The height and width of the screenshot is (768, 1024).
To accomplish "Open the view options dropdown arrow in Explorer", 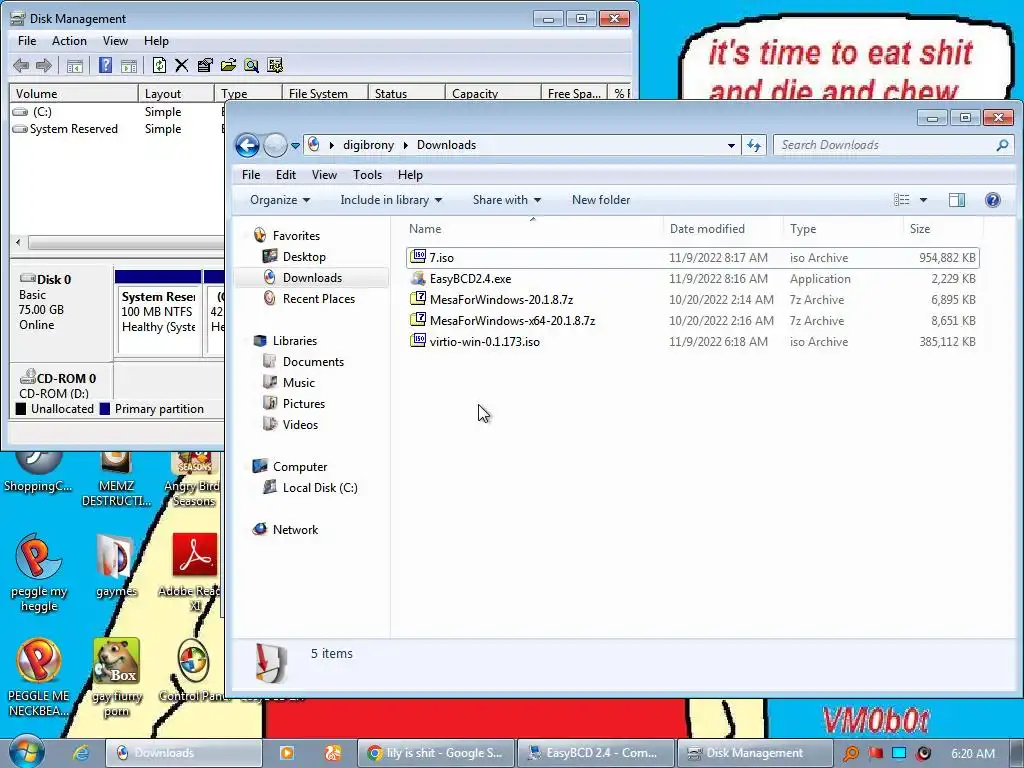I will click(923, 200).
